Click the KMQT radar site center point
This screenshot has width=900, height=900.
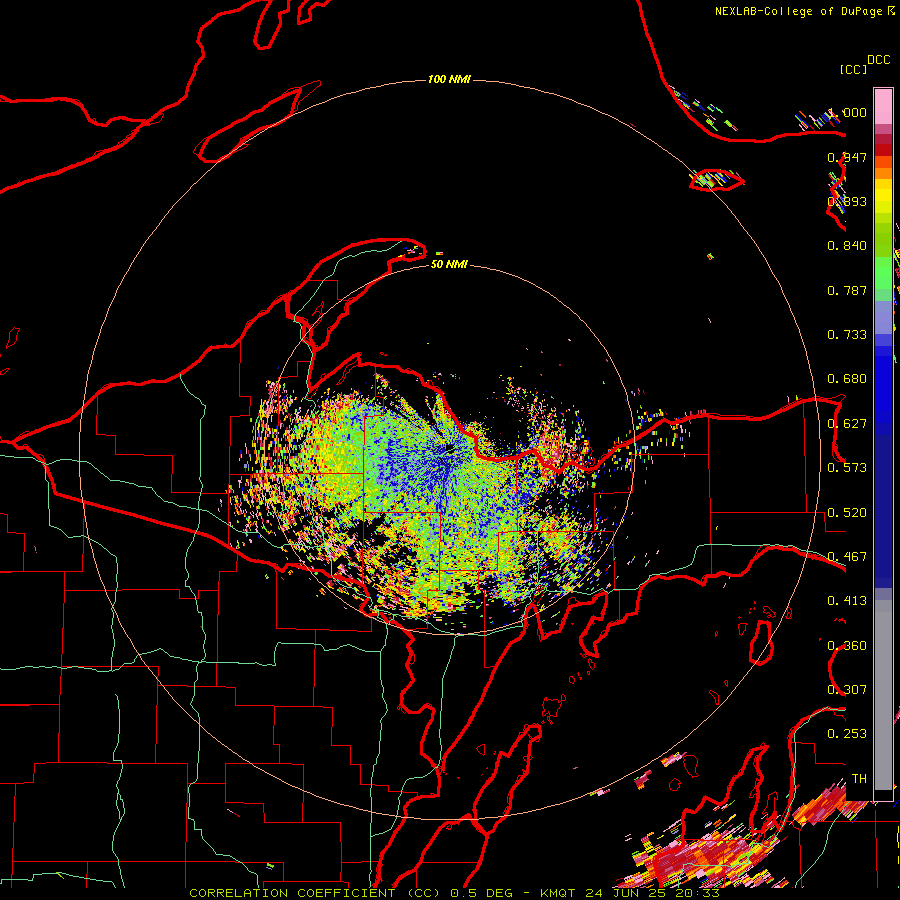[449, 448]
